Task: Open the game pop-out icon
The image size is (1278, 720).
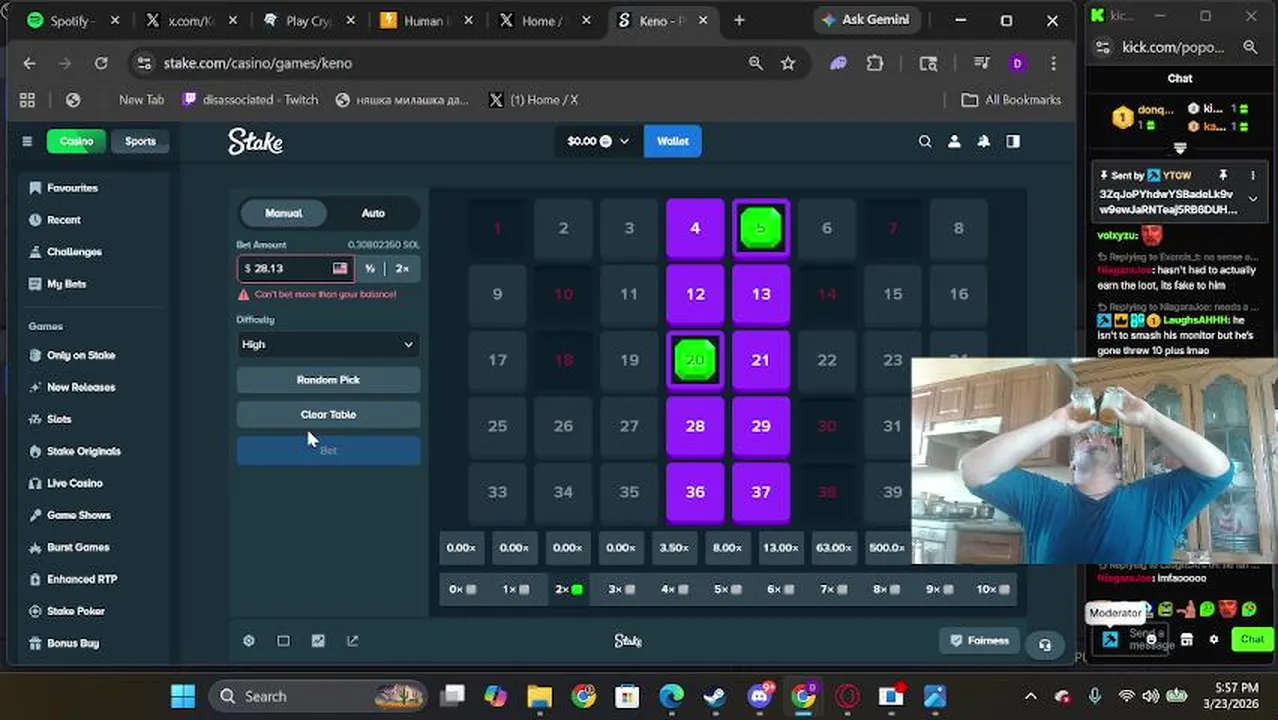Action: point(352,641)
